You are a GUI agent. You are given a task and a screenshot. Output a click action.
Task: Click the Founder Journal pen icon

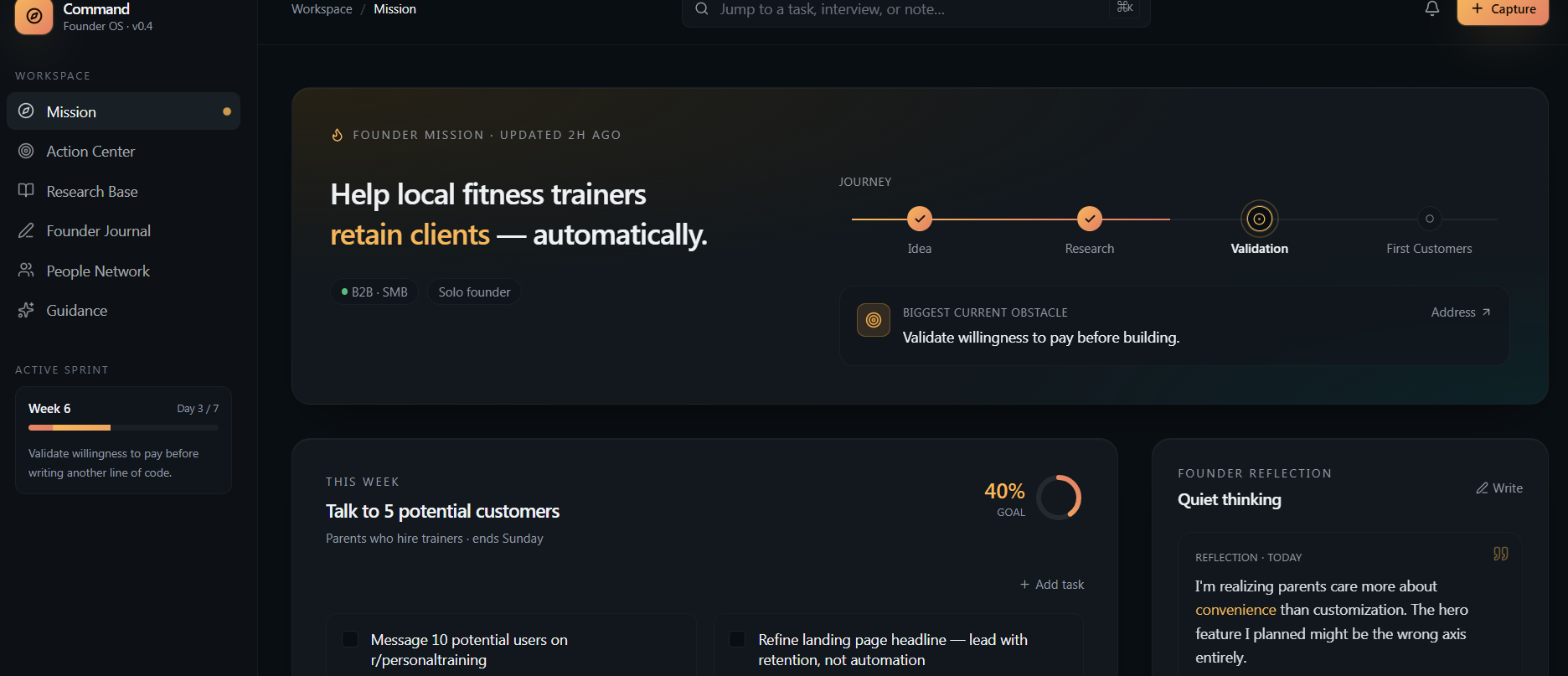pos(26,230)
